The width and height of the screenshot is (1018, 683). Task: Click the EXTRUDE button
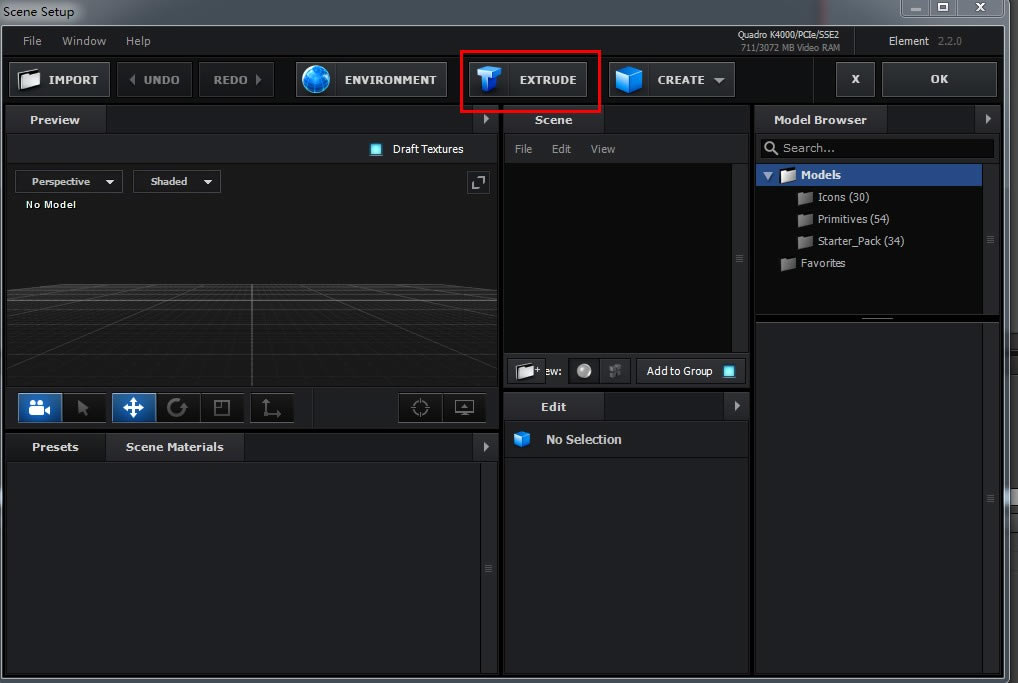point(529,80)
